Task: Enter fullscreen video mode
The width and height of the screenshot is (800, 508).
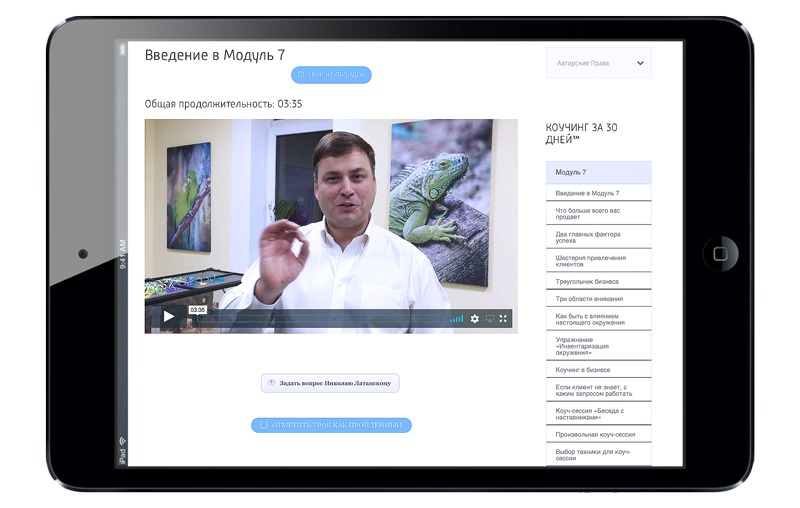Action: coord(503,319)
